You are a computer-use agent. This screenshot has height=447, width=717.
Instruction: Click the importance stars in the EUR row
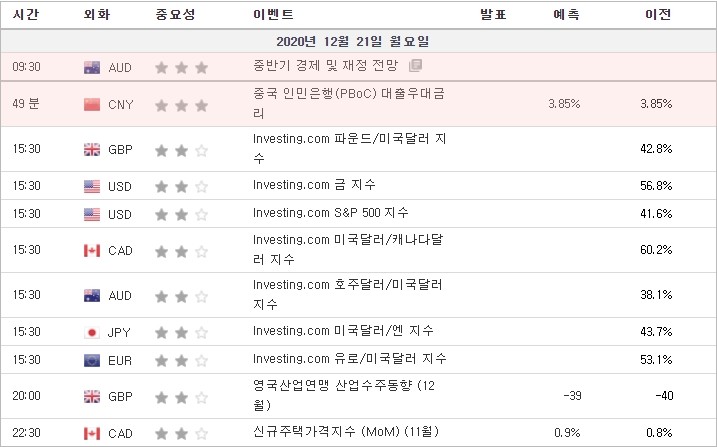tap(182, 361)
